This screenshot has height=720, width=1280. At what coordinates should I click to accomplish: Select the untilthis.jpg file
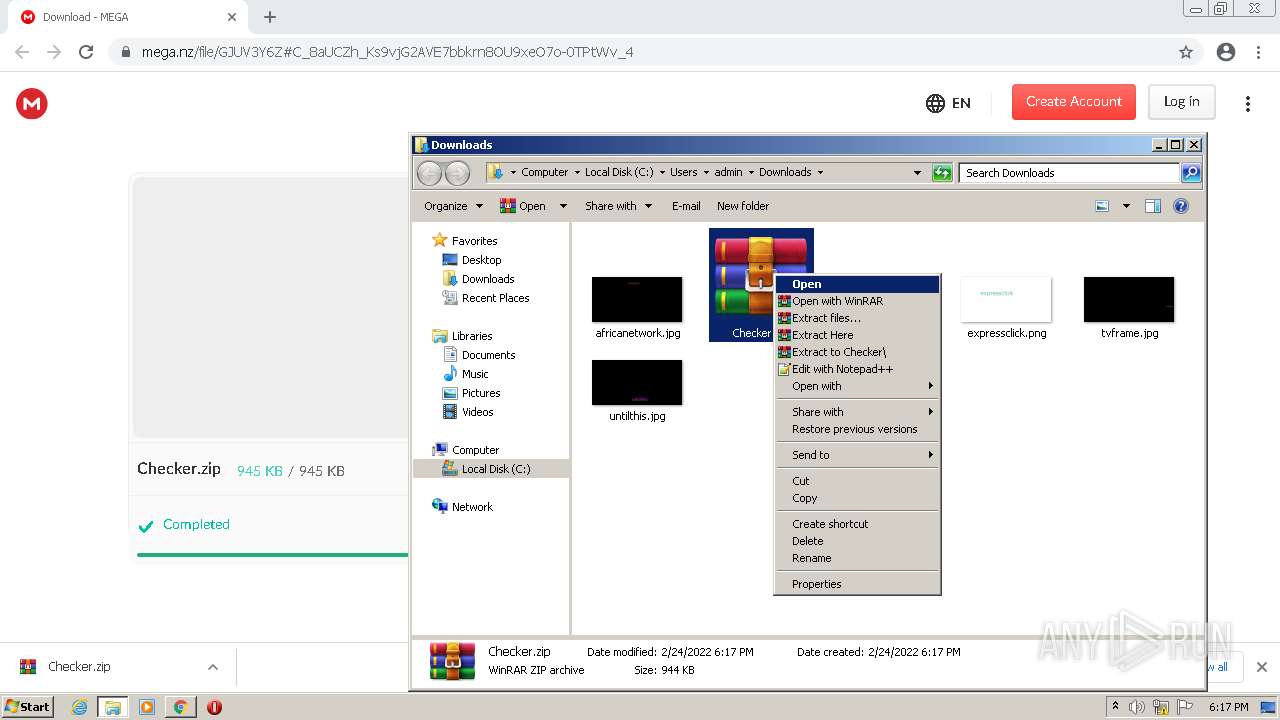coord(637,391)
